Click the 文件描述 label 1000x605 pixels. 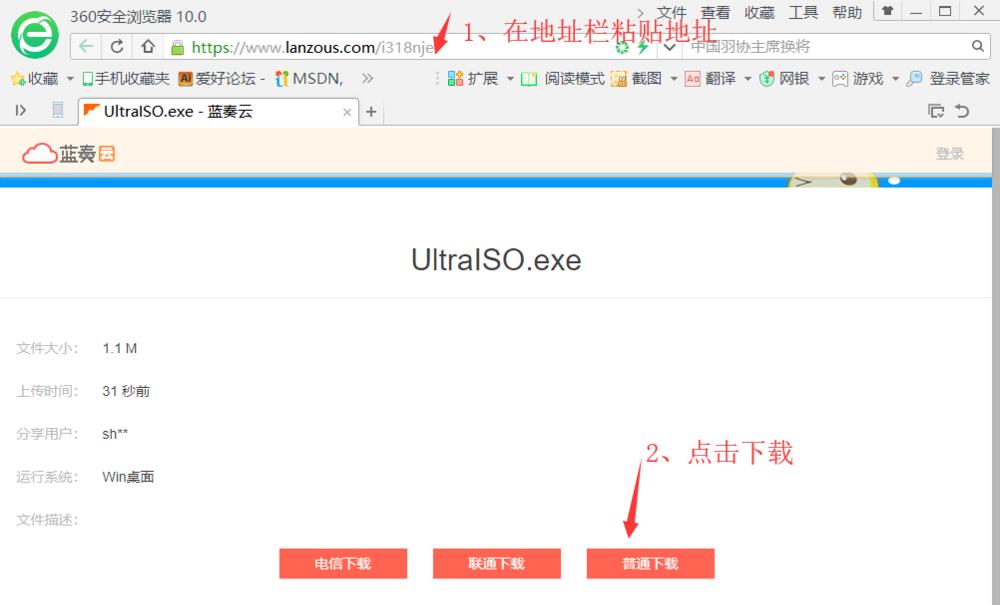coord(47,520)
